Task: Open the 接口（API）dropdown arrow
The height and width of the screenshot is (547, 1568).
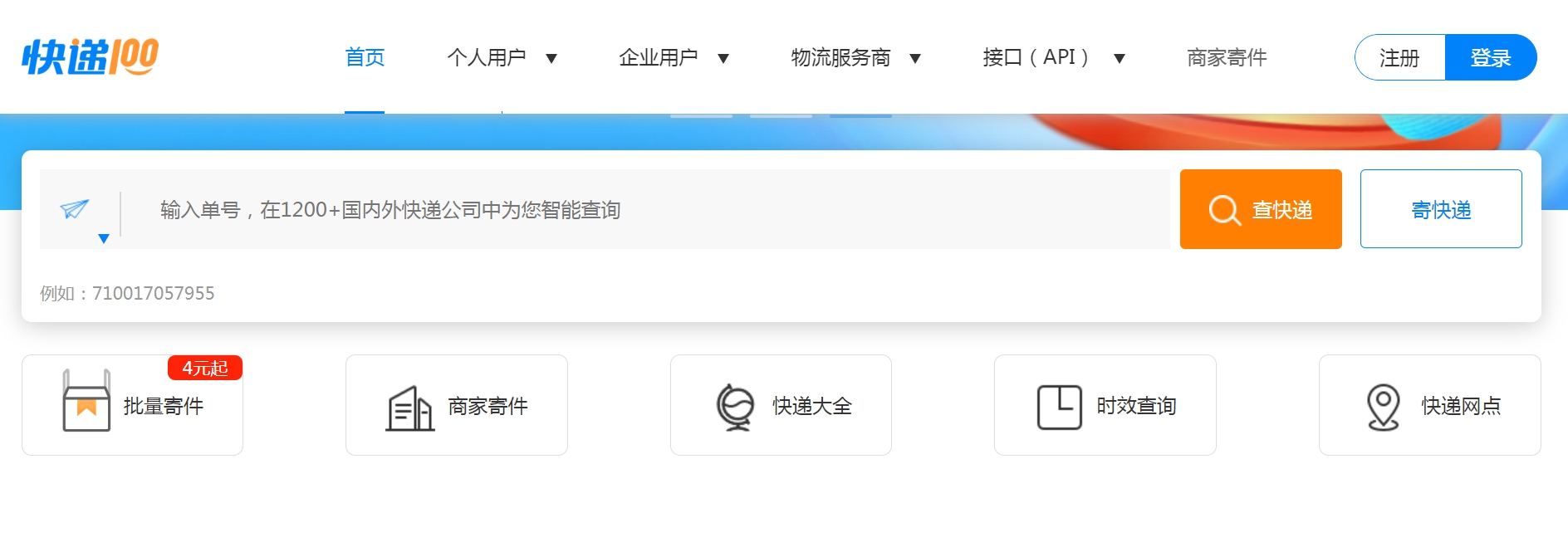Action: (x=1120, y=58)
